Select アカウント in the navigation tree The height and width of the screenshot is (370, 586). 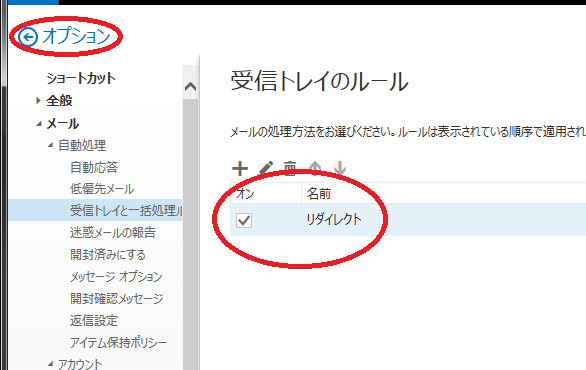(80, 364)
